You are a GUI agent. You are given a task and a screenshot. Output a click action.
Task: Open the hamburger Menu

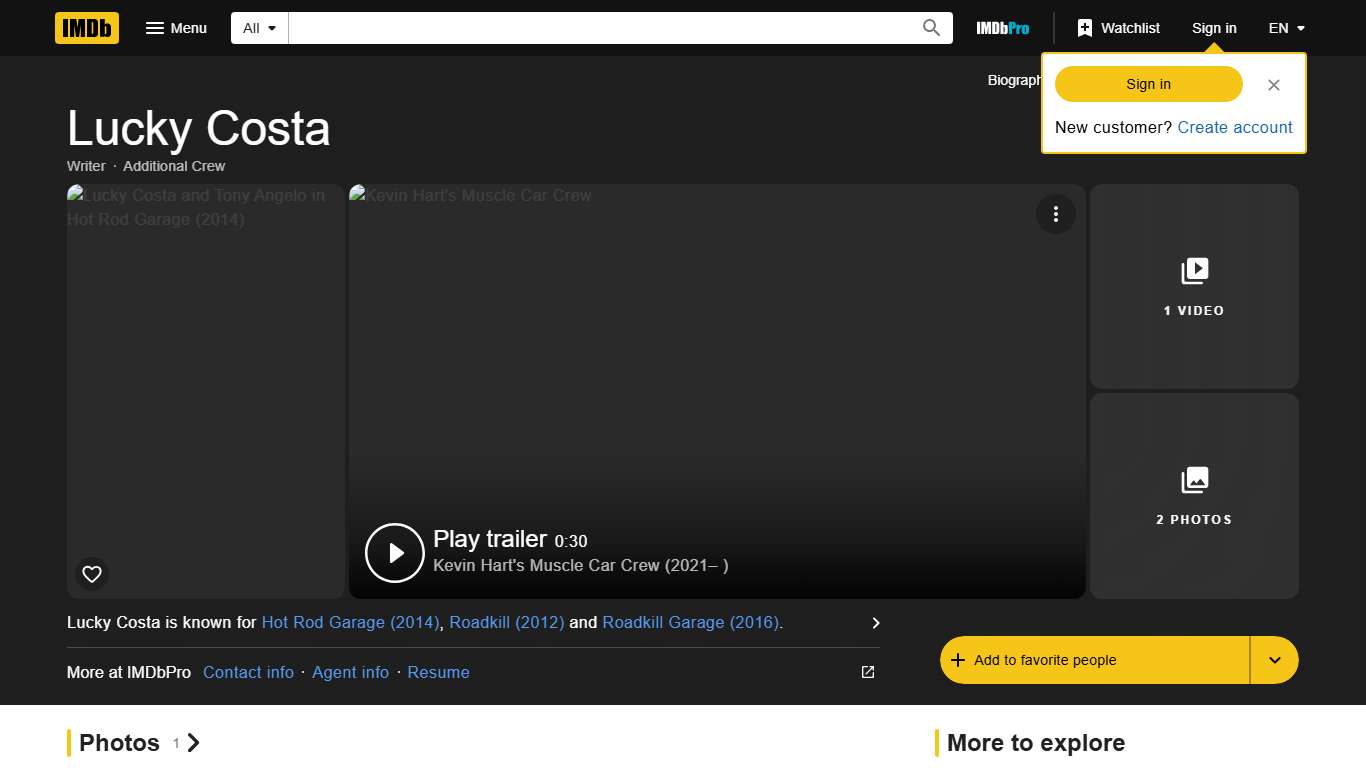click(x=176, y=28)
